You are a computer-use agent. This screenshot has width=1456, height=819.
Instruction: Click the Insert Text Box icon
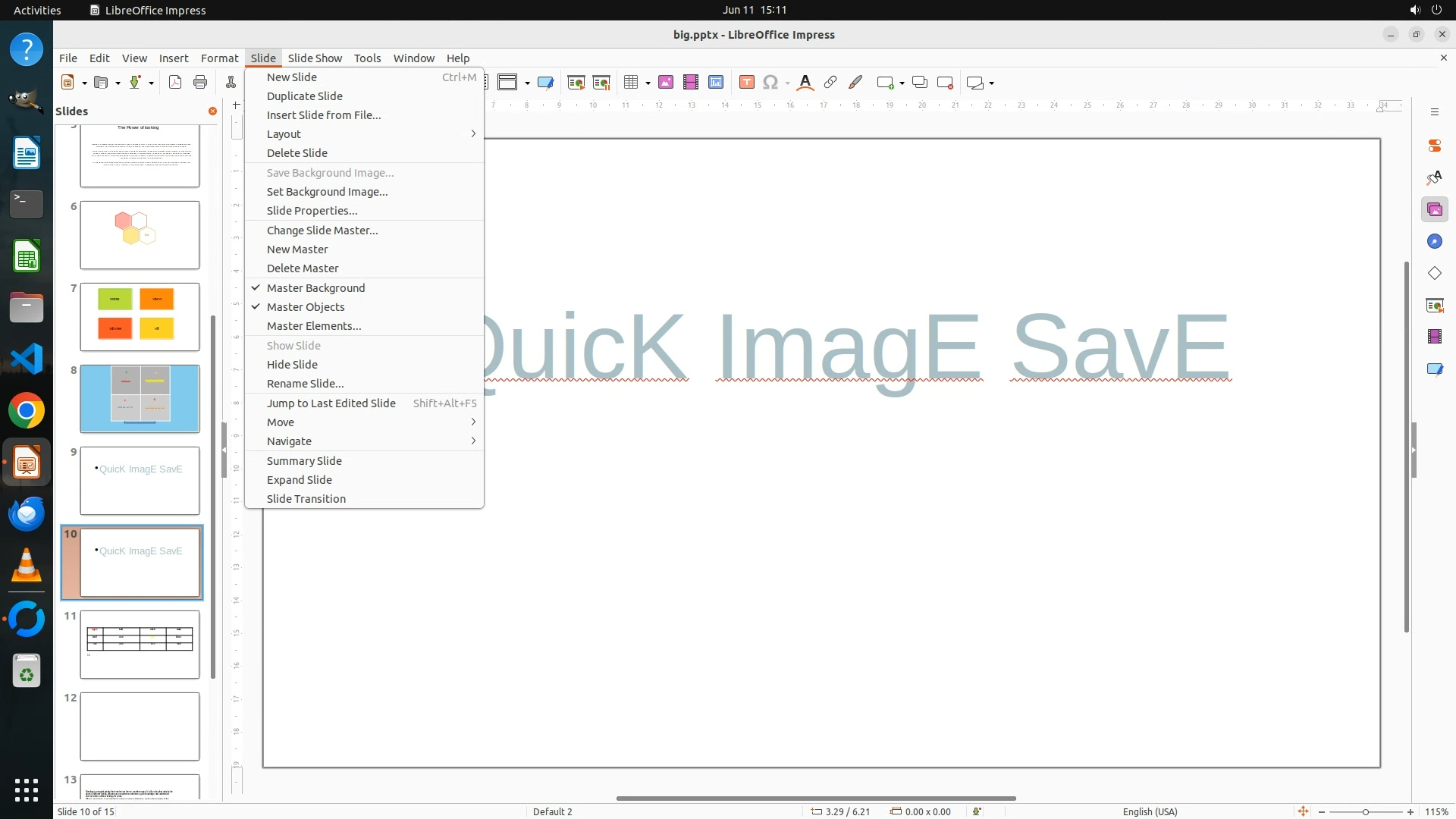click(x=746, y=83)
